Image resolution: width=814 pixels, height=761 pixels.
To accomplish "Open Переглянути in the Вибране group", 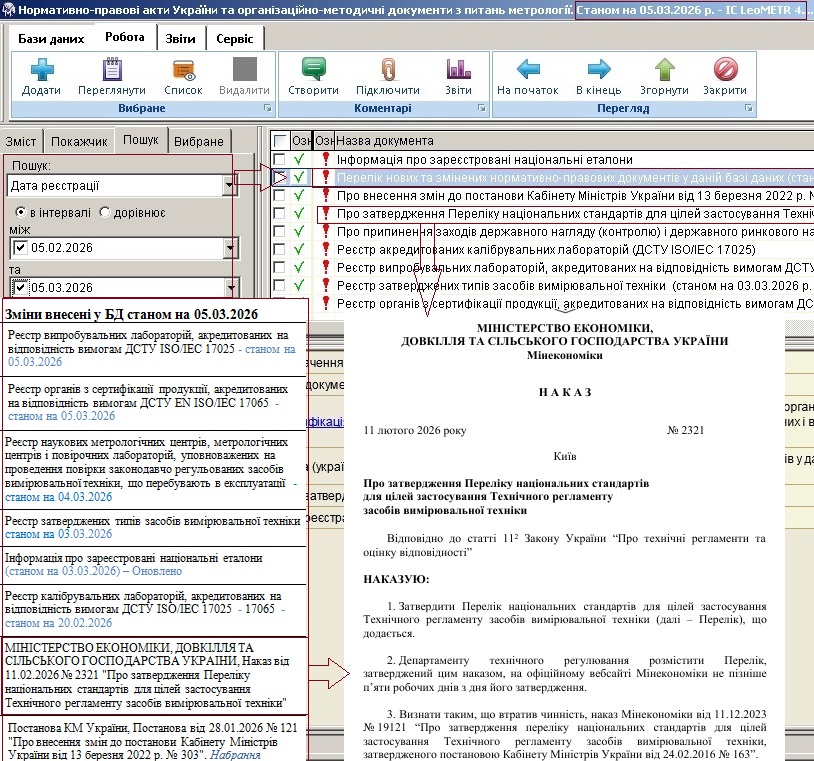I will (112, 71).
